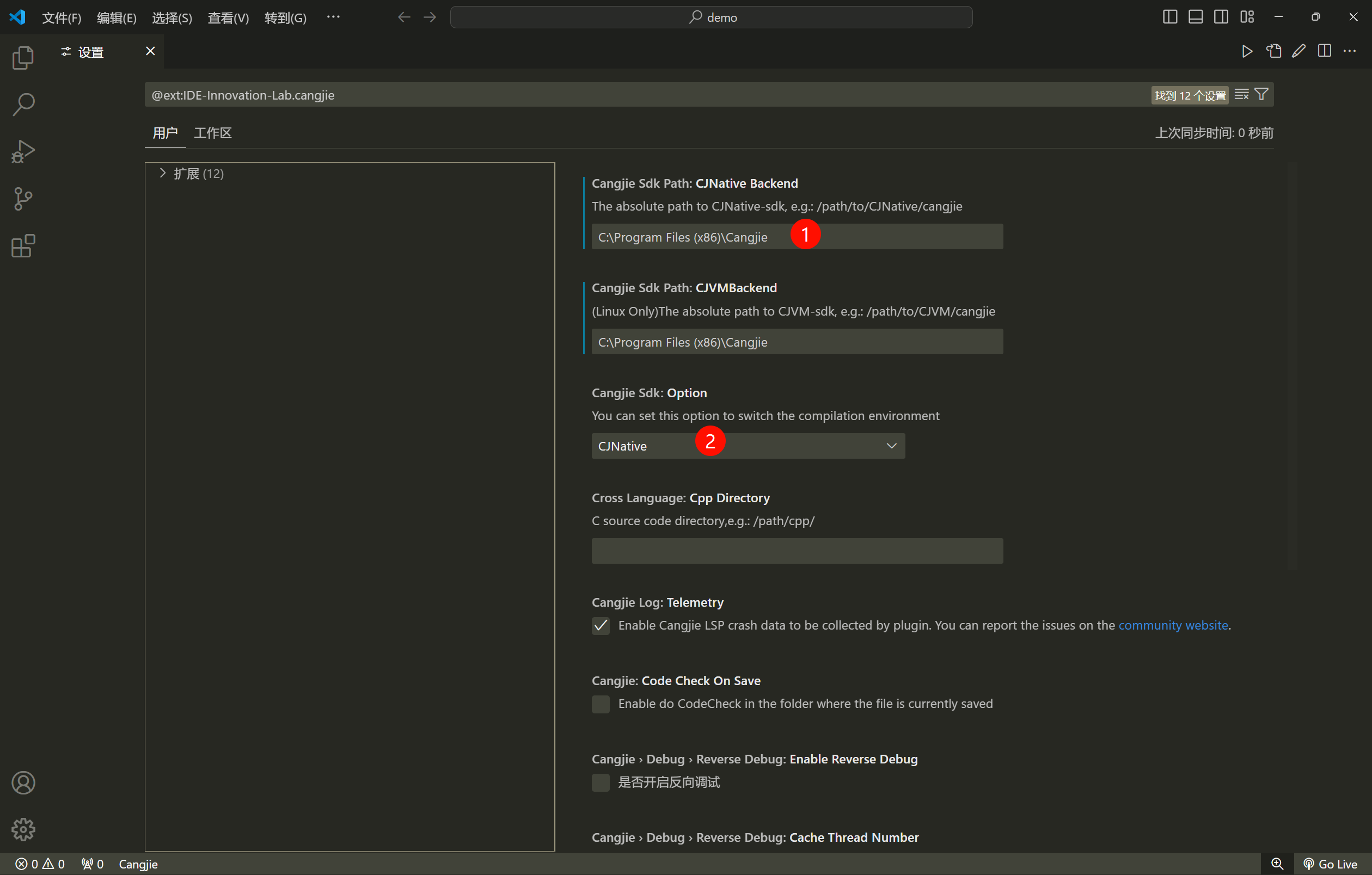Click Go Live in status bar

tap(1331, 864)
